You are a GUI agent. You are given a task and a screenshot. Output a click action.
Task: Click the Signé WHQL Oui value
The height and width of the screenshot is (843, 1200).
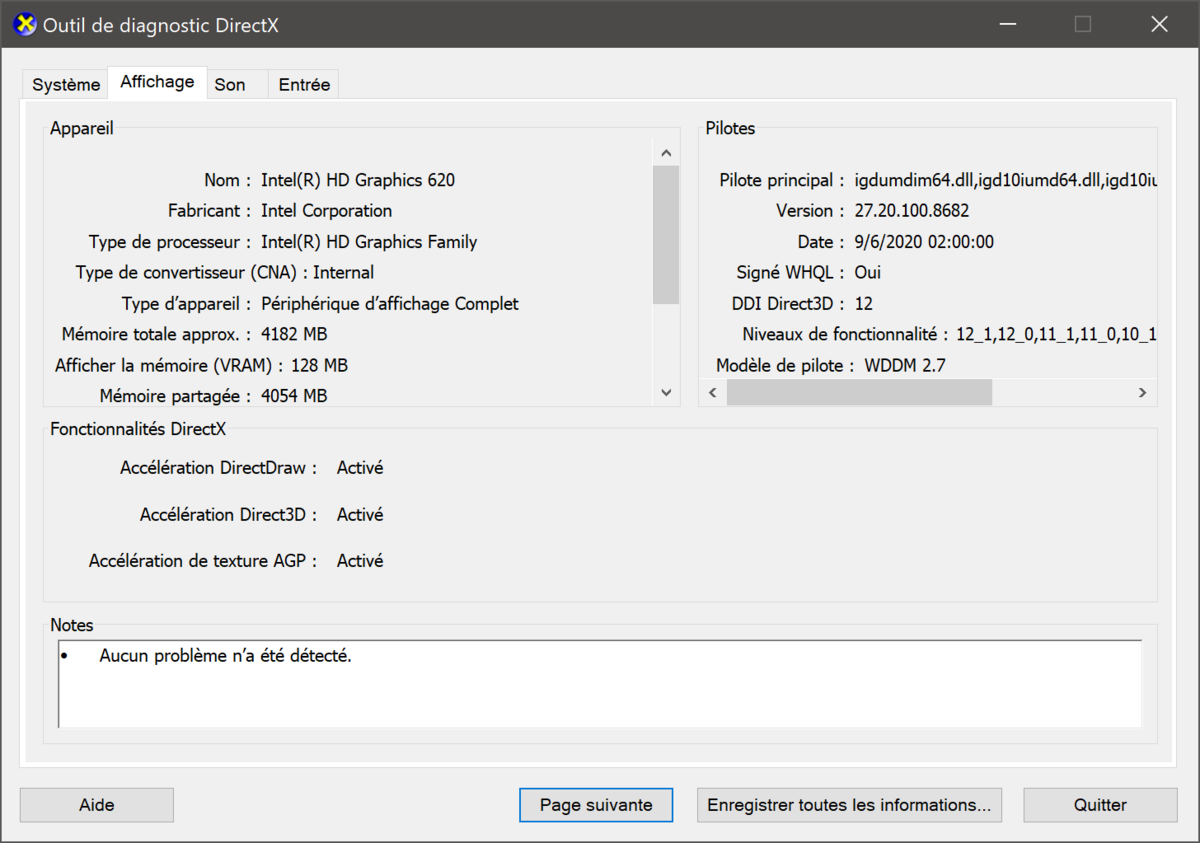867,272
